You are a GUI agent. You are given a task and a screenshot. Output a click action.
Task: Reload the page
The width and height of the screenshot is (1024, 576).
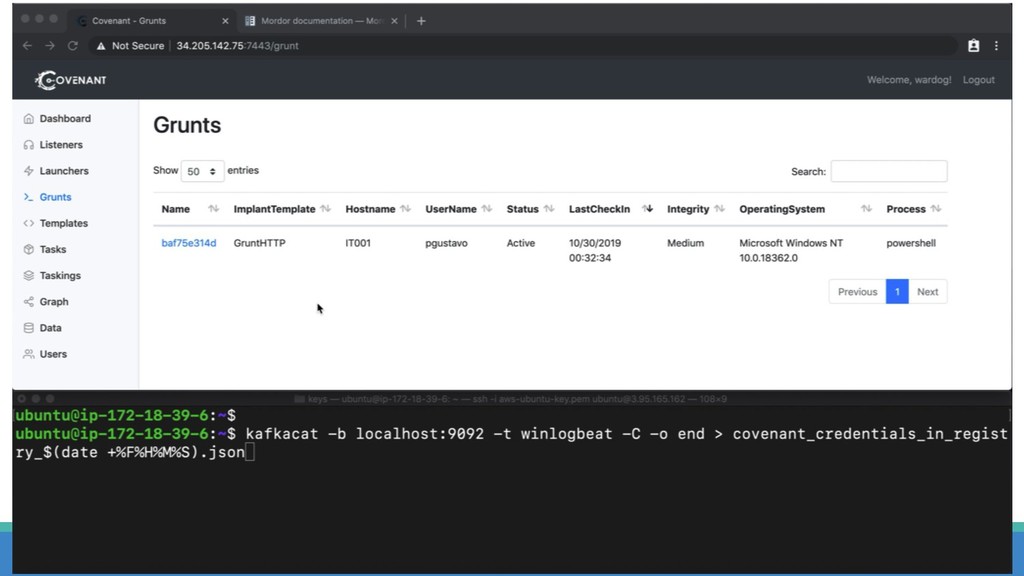point(72,46)
